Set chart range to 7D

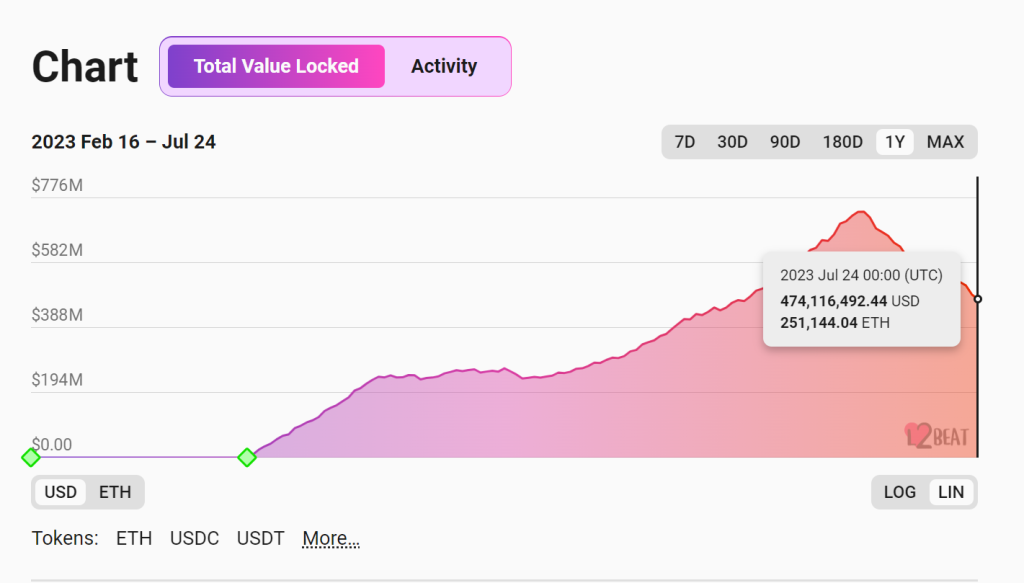(x=685, y=142)
